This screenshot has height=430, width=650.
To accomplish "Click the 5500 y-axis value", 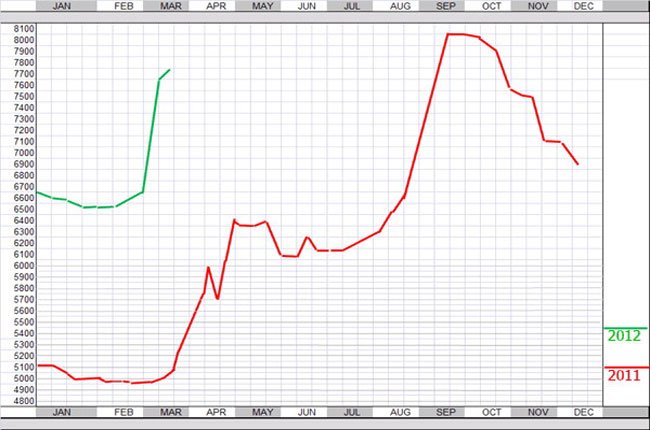I will pyautogui.click(x=24, y=322).
